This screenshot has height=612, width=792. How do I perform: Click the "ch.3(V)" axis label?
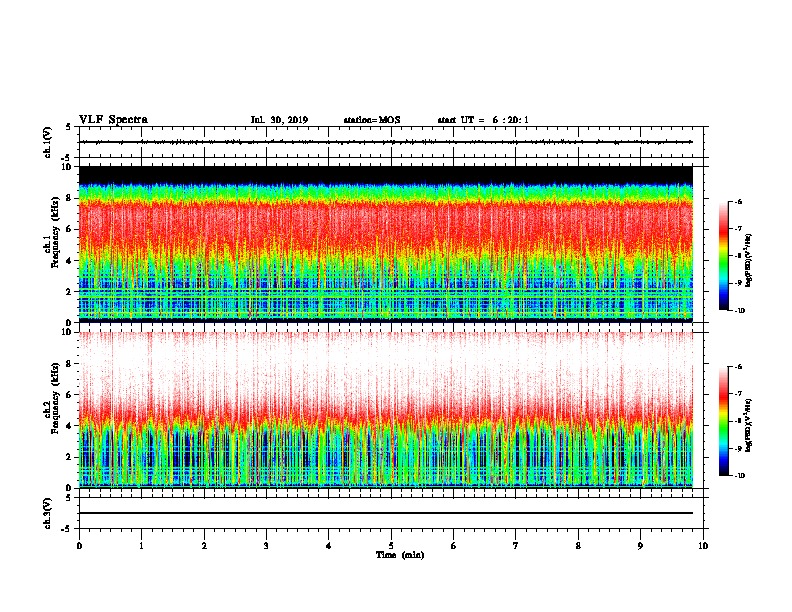[48, 513]
